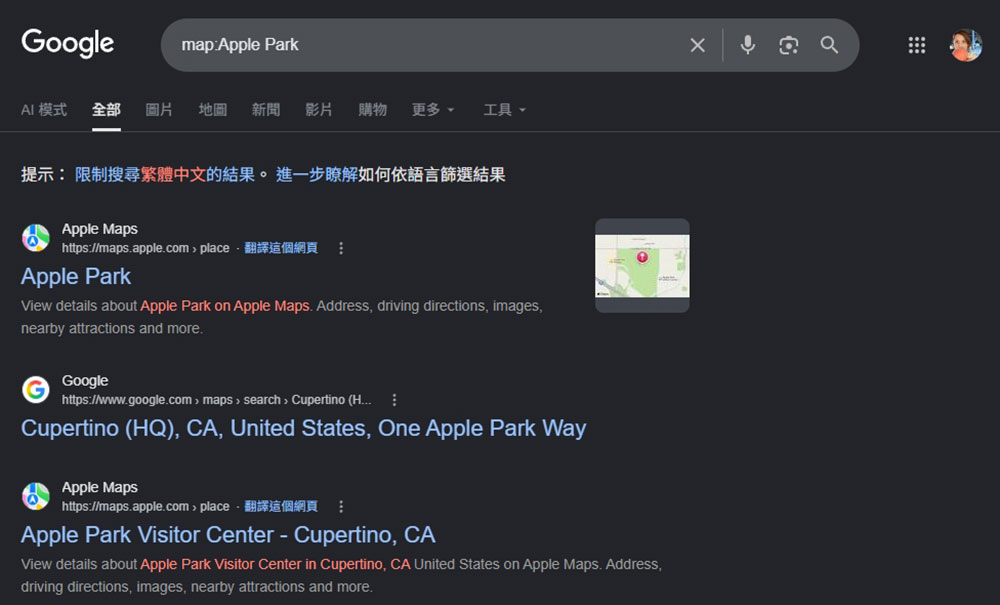
Task: Click 限制搜尋繁體中文的結果 link
Action: 165,175
